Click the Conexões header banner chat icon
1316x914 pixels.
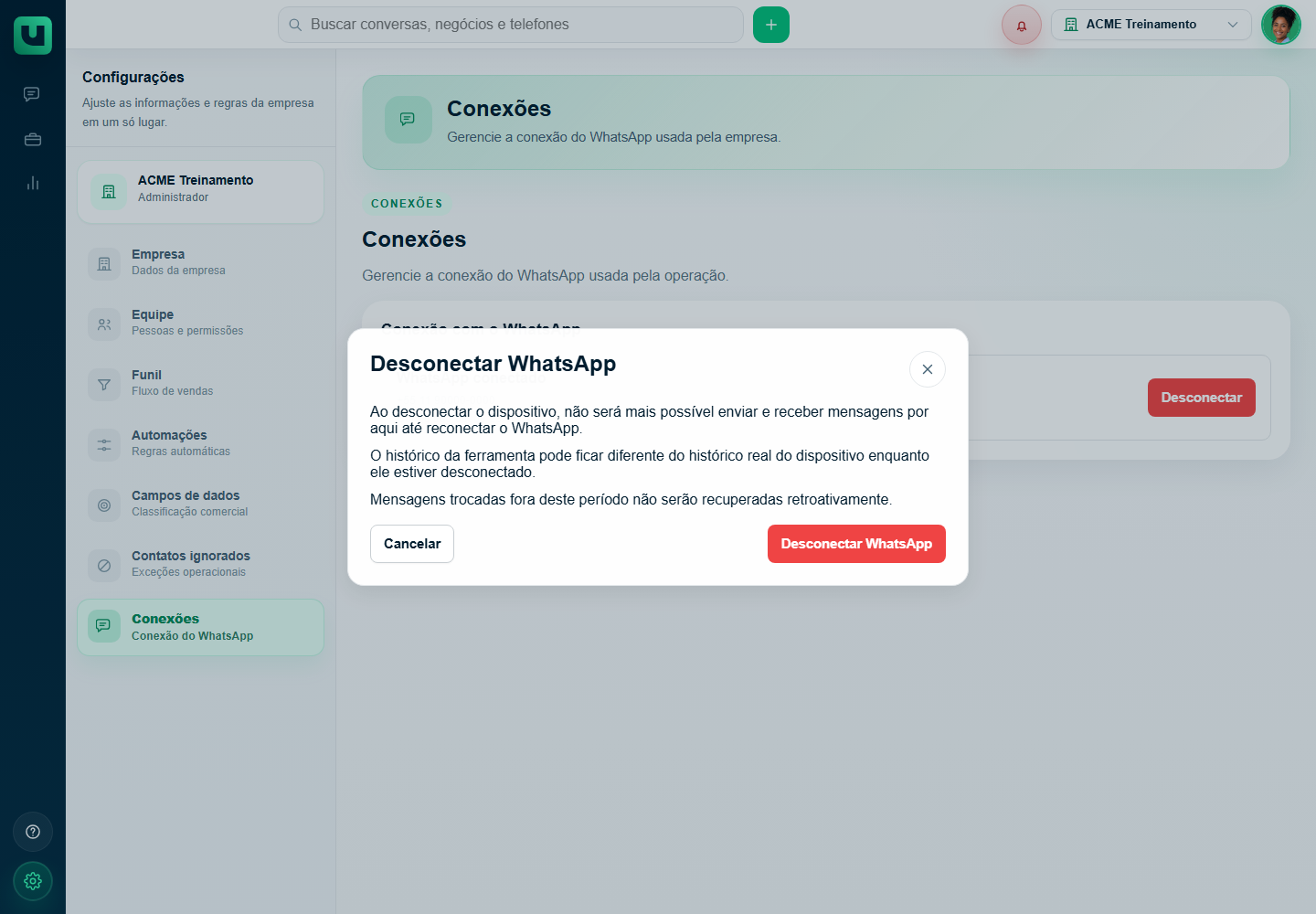(409, 120)
